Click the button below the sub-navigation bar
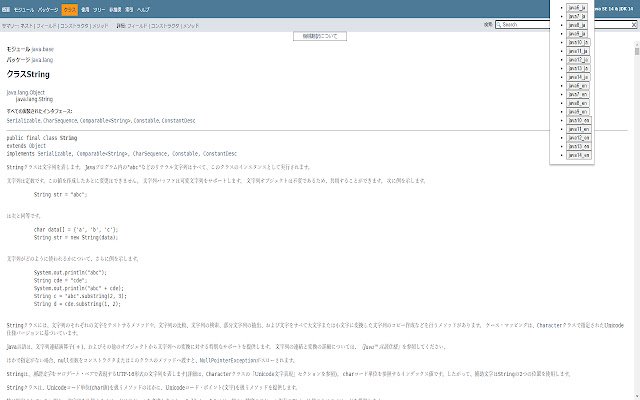Image resolution: width=640 pixels, height=400 pixels. click(x=320, y=36)
